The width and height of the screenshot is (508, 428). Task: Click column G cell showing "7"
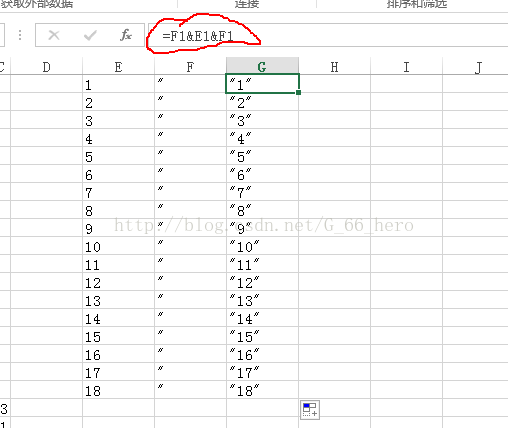click(262, 192)
